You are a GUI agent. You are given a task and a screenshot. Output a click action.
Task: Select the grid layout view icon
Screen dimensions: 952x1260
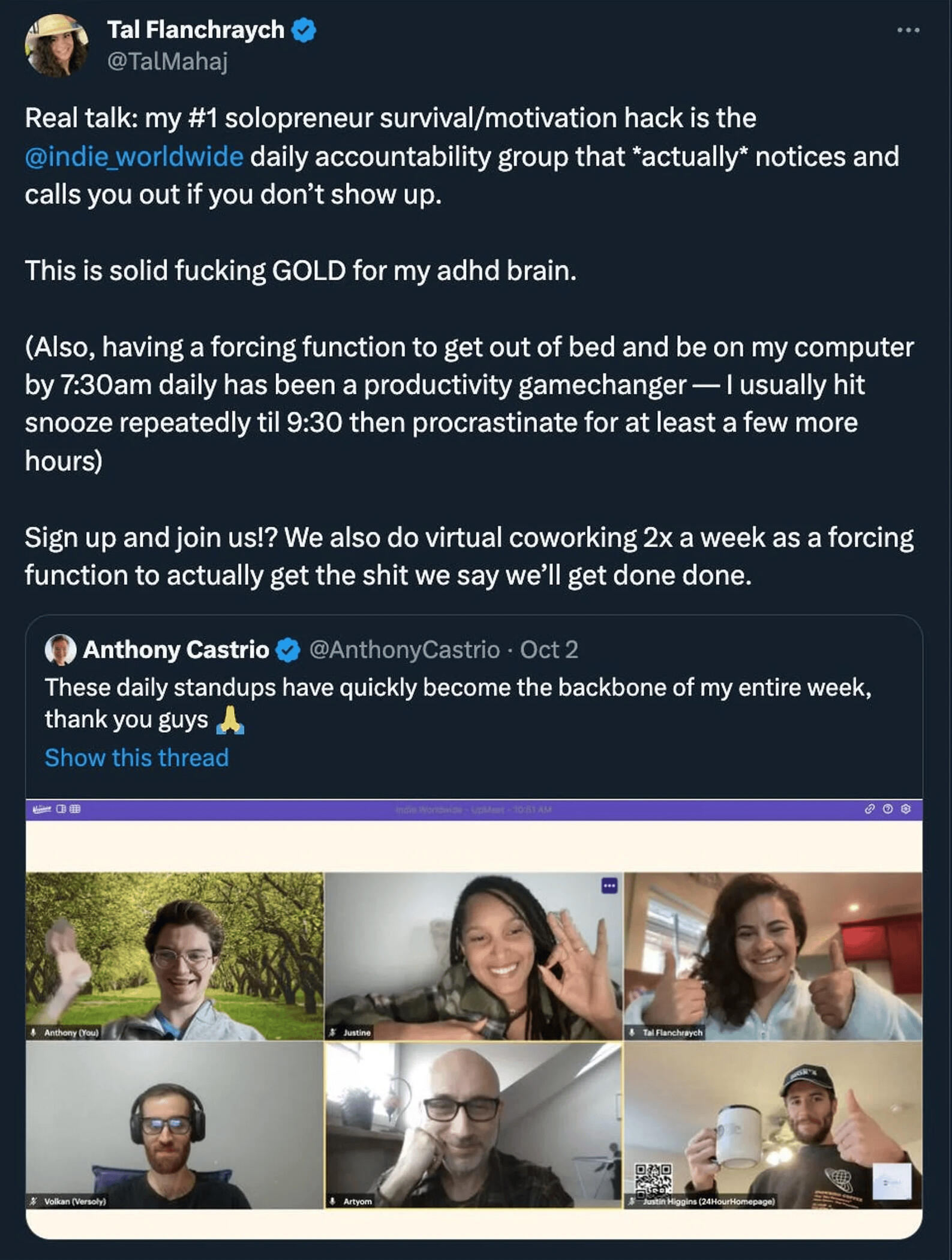(74, 809)
